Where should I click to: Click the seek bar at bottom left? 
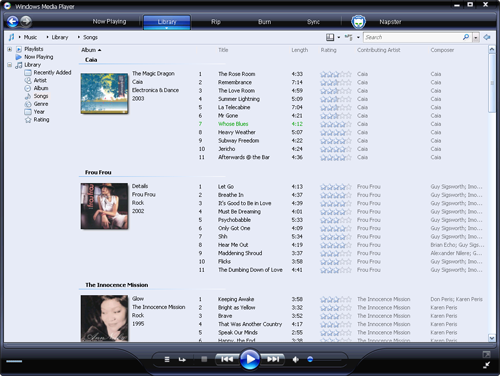[x=14, y=361]
